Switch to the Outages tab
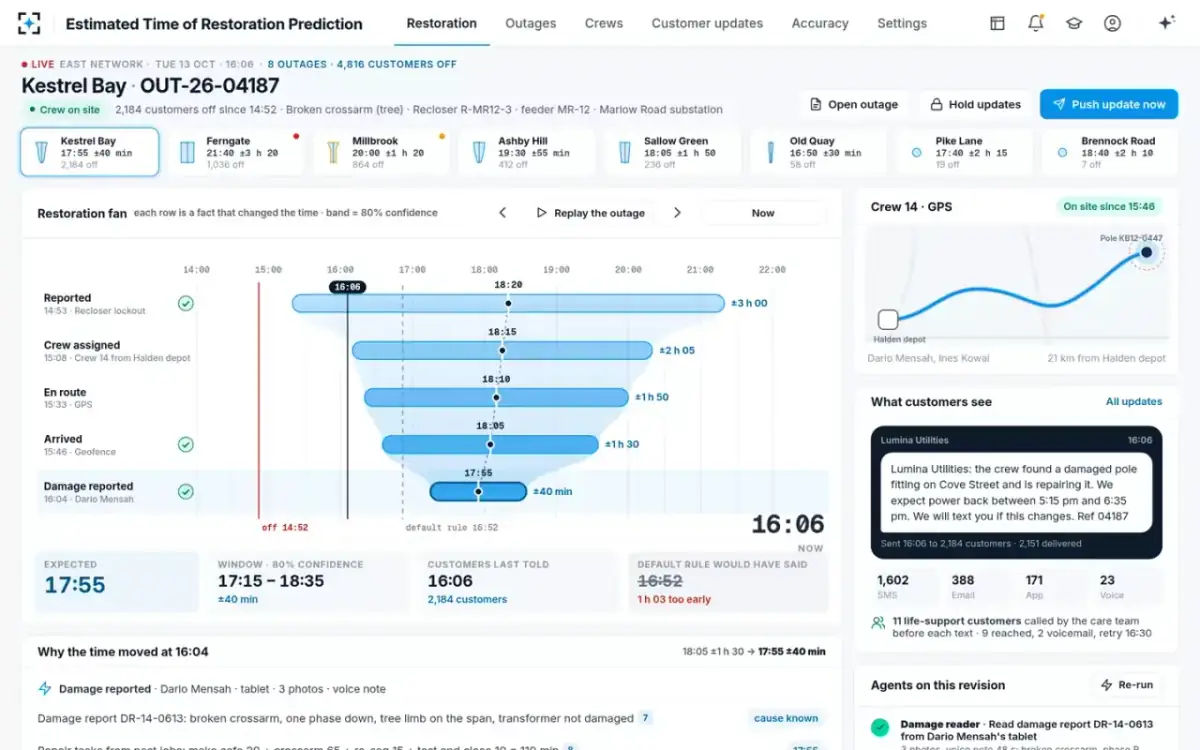 coord(530,23)
